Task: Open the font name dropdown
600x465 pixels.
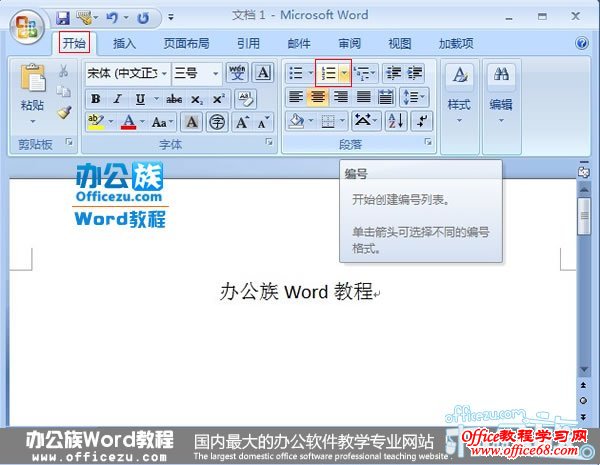Action: (x=165, y=73)
